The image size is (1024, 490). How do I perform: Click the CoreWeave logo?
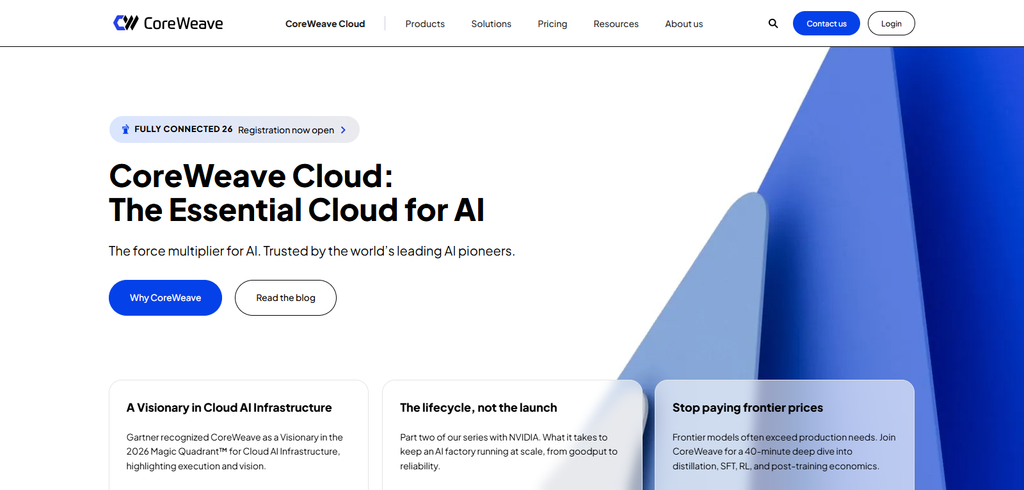pos(168,23)
